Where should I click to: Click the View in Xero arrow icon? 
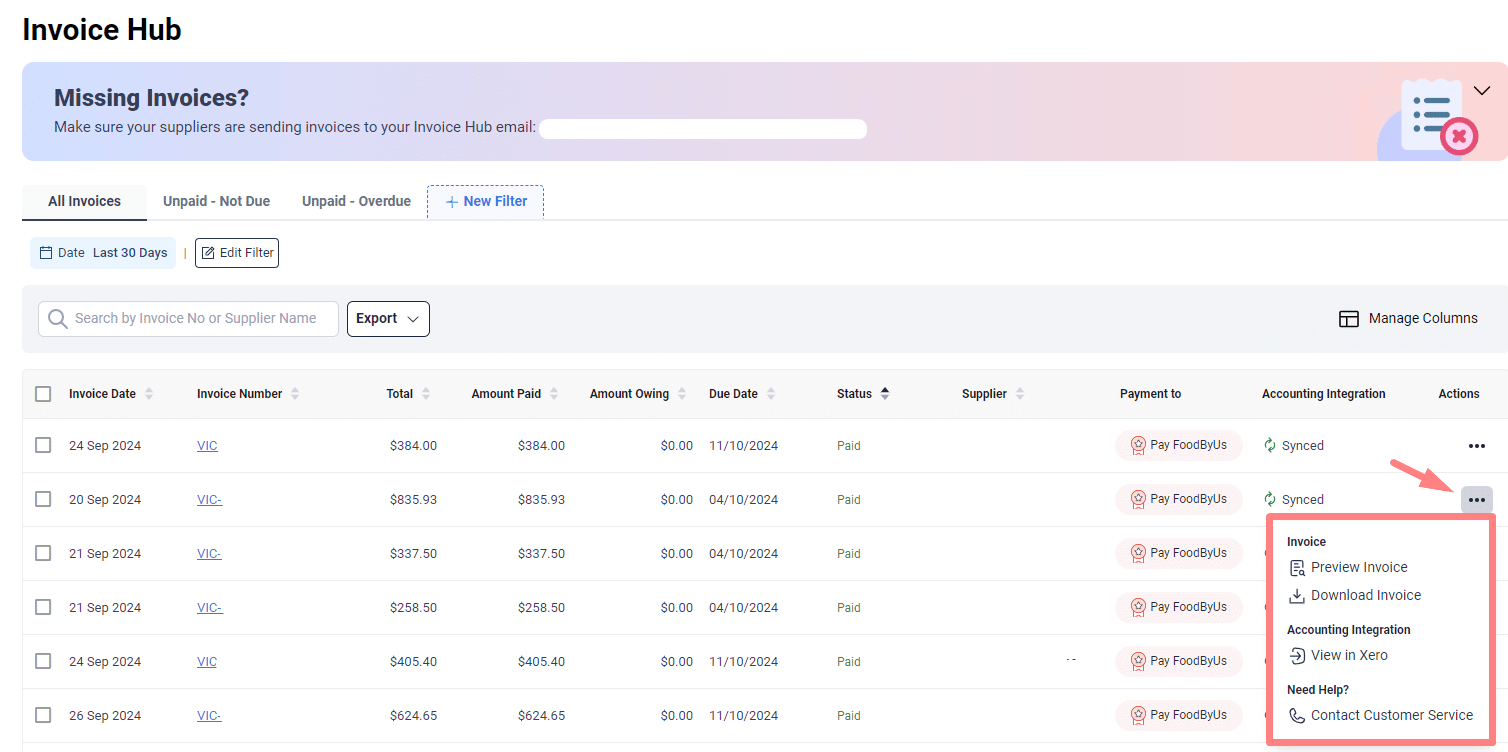[x=1296, y=655]
